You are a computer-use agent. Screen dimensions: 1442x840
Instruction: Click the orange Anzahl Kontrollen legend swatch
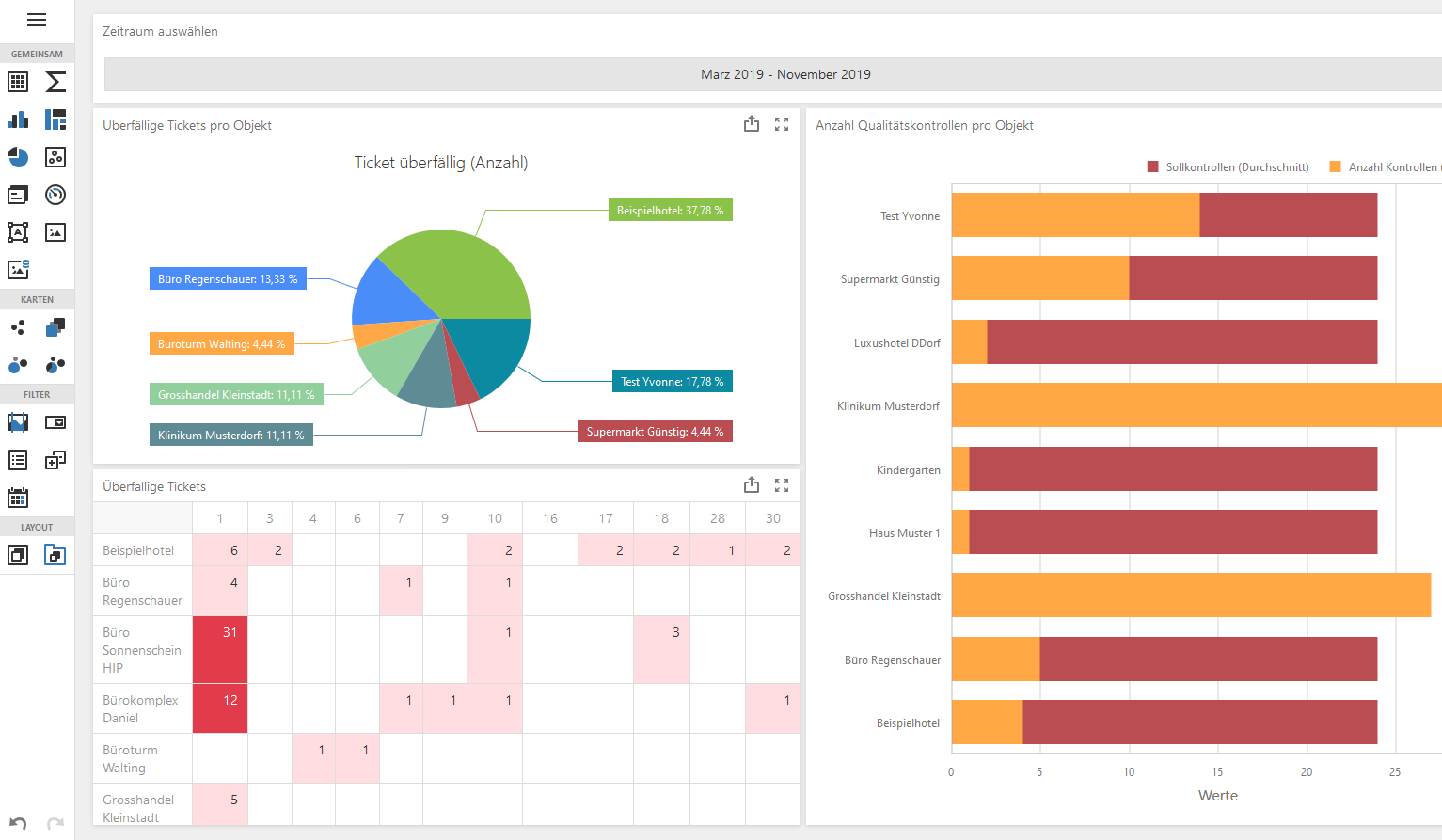point(1335,167)
